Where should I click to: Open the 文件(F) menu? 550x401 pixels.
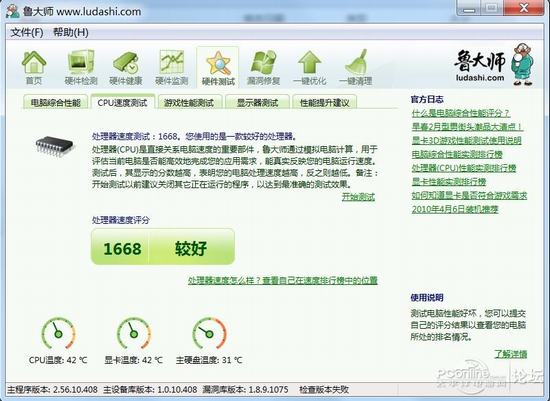tap(27, 33)
